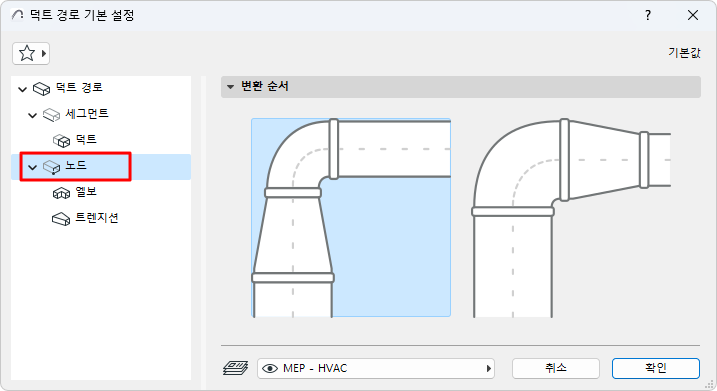Image resolution: width=717 pixels, height=391 pixels.
Task: Select the 세그먼트 tree label
Action: point(87,113)
